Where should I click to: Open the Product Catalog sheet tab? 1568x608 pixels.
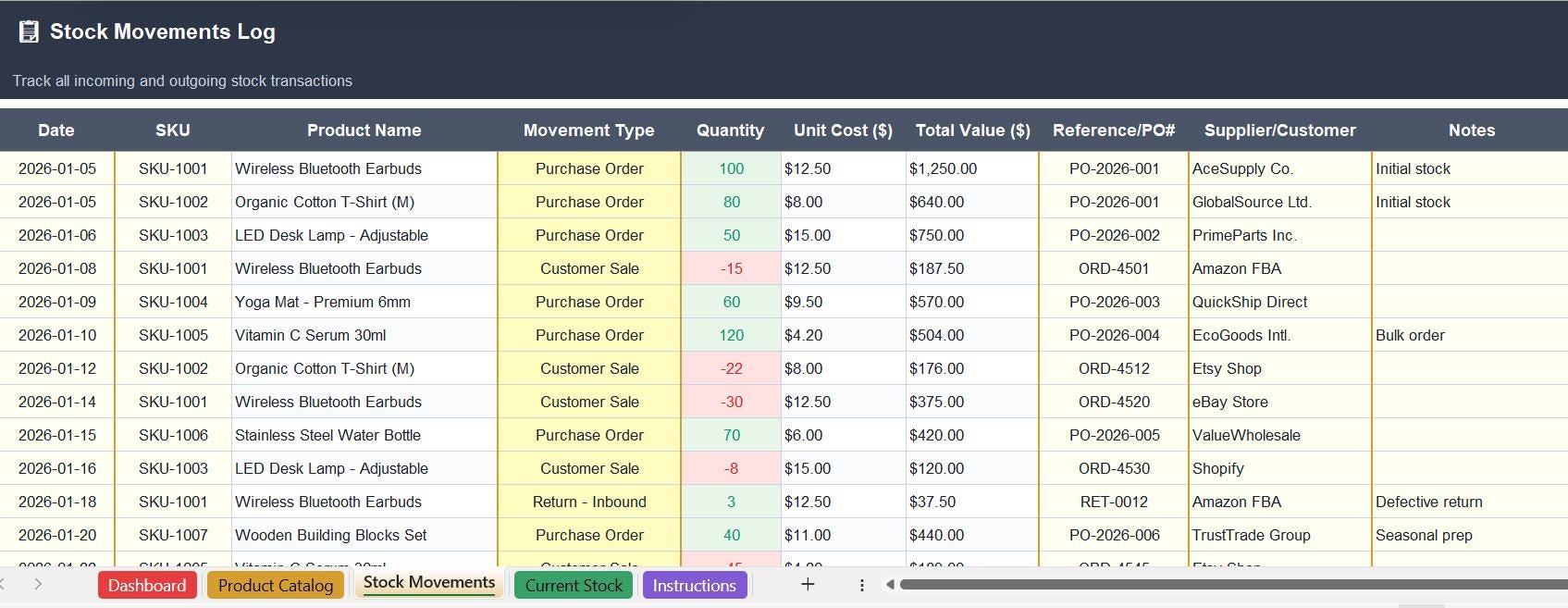pos(276,585)
